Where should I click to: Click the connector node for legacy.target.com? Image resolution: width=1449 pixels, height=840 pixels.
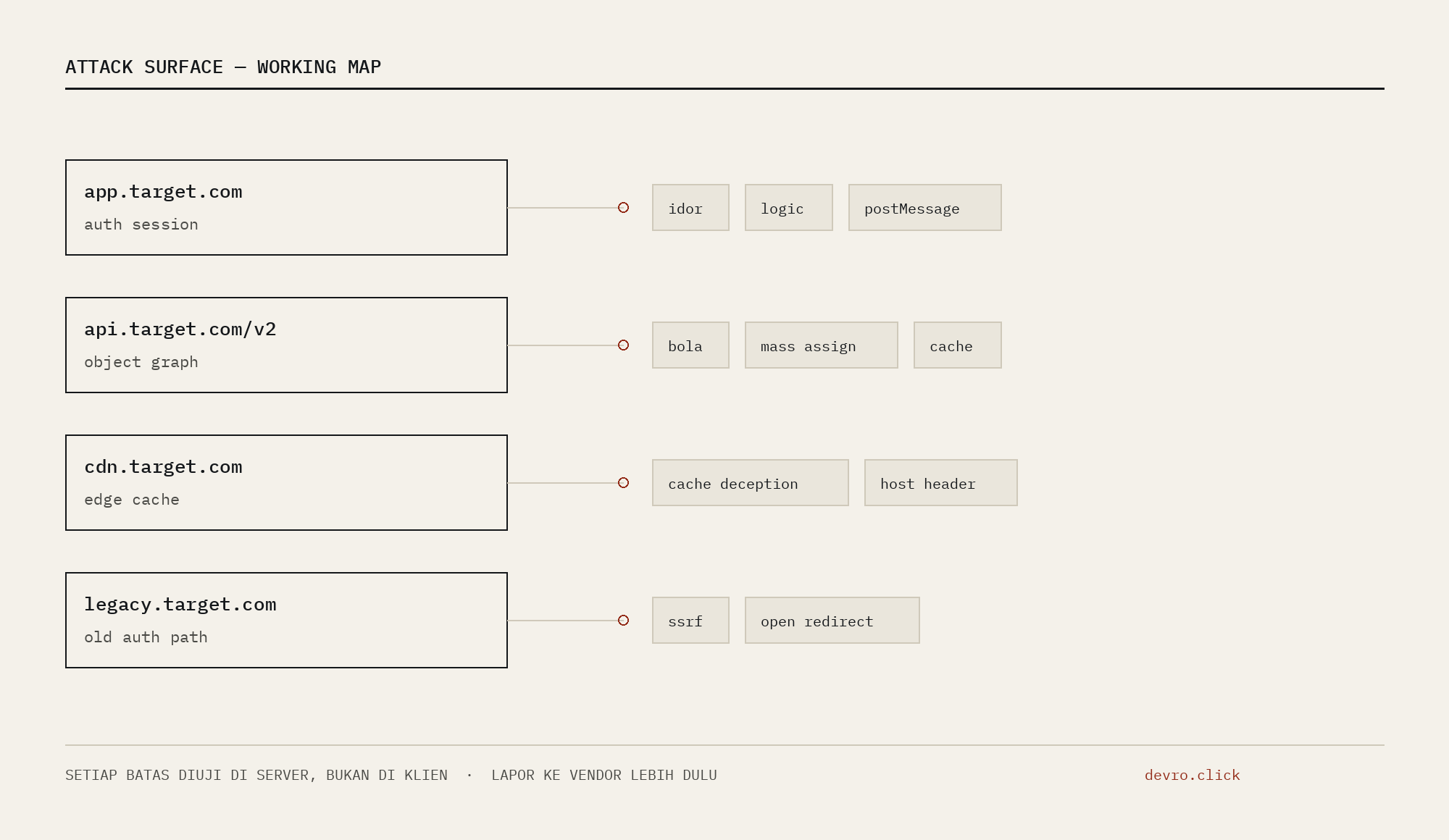[x=623, y=621]
